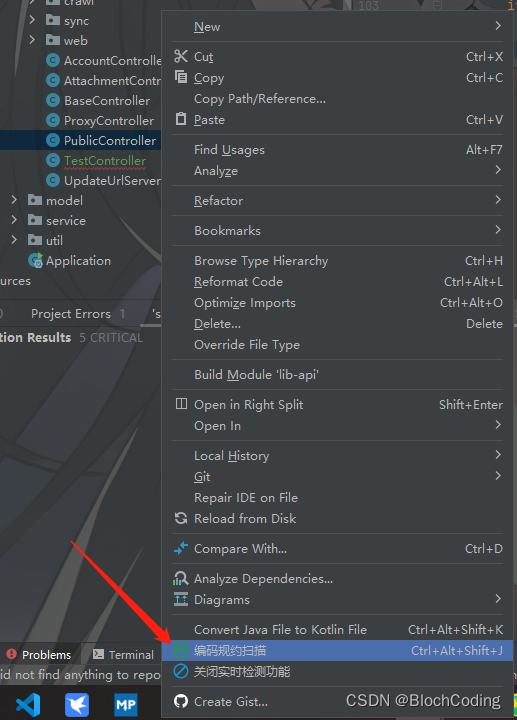Open the MP app in taskbar
The height and width of the screenshot is (720, 517).
tap(126, 704)
